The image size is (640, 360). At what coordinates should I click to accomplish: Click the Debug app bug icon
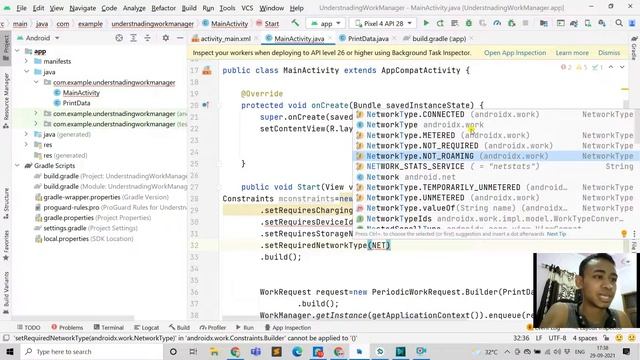pyautogui.click(x=469, y=23)
